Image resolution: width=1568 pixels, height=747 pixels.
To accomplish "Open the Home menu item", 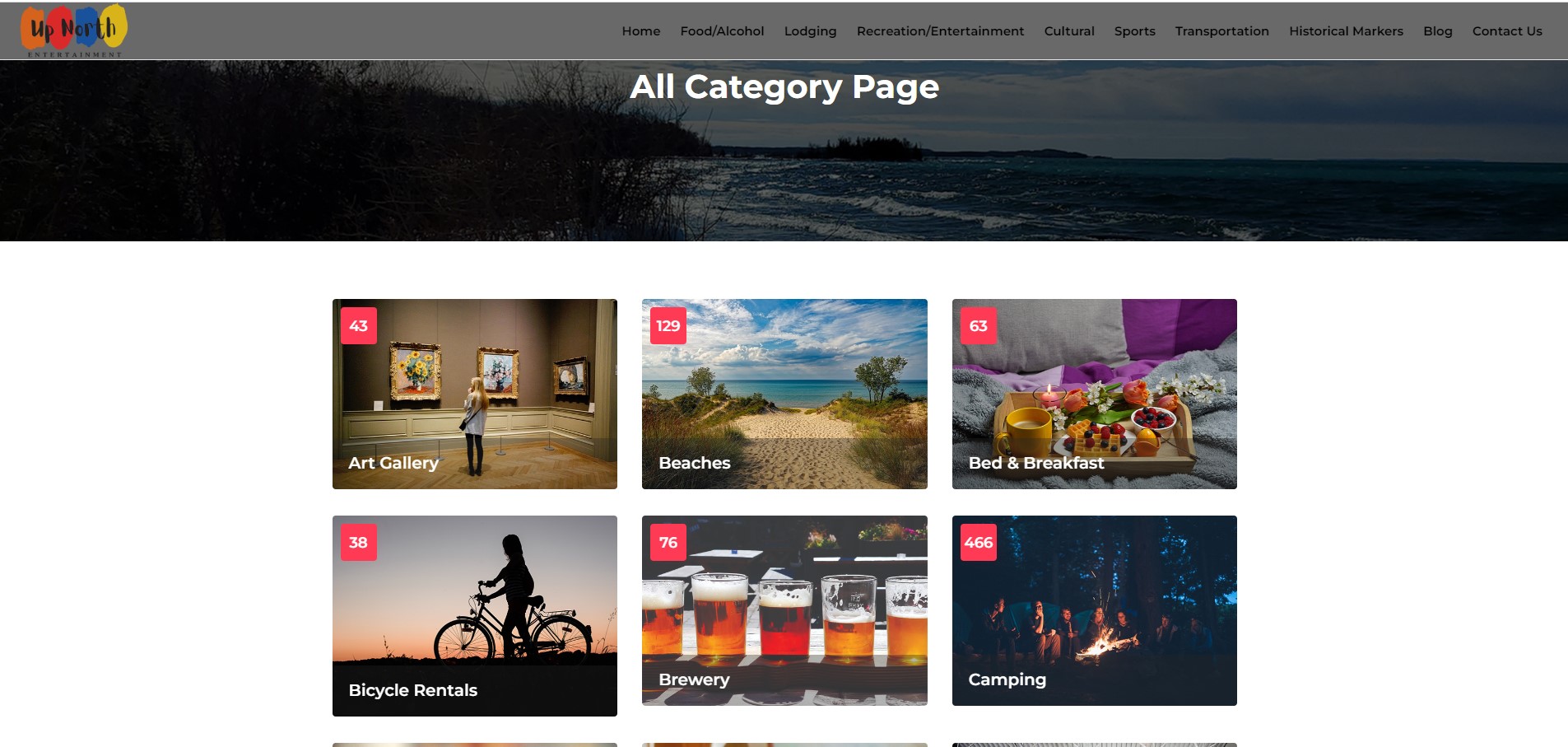I will [641, 31].
